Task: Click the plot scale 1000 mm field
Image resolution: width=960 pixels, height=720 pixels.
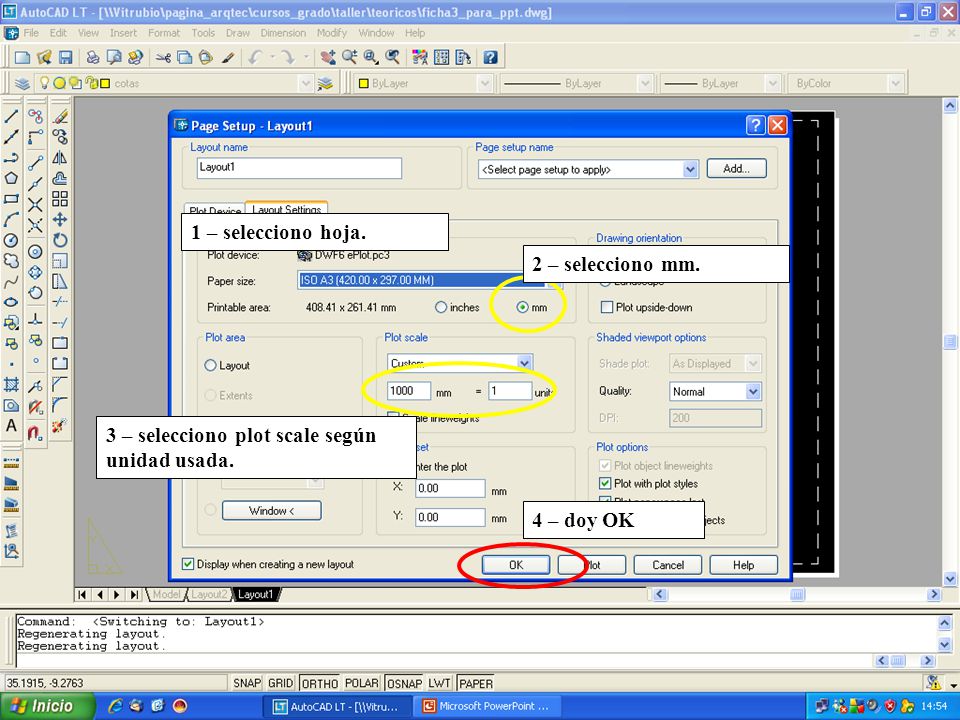Action: pyautogui.click(x=408, y=391)
